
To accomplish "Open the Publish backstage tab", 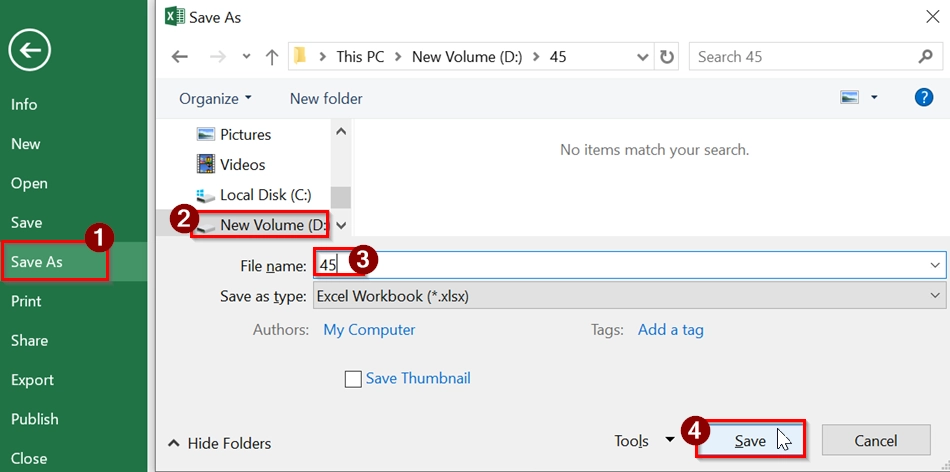I will click(x=35, y=419).
